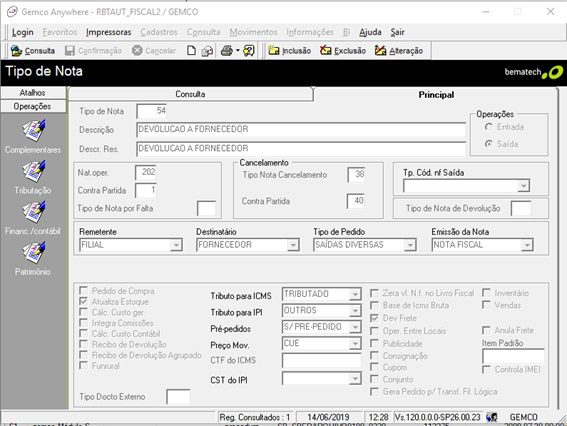Toggle the Dev Frete checkbox

click(x=375, y=318)
